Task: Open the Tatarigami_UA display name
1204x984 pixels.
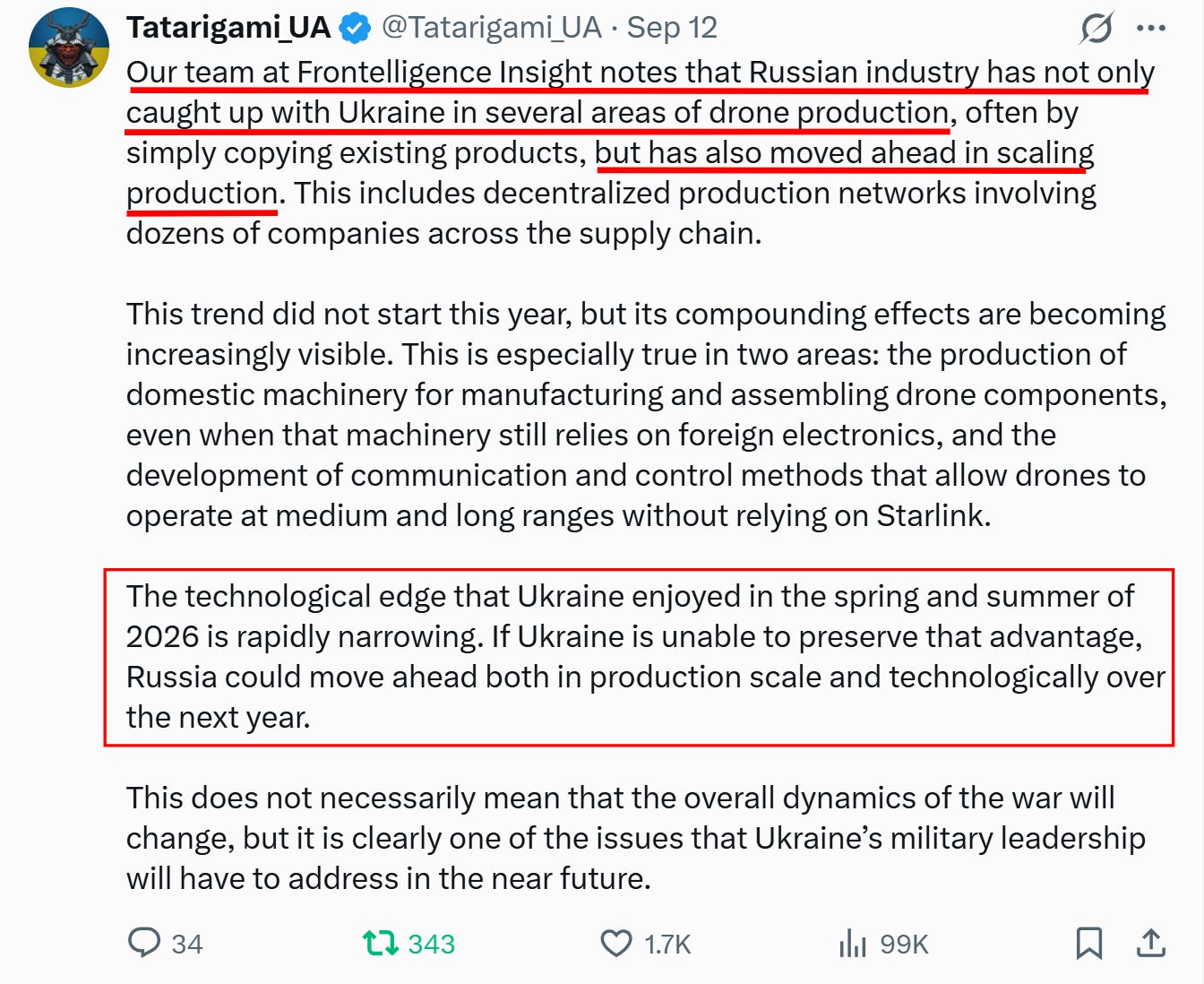Action: pos(228,28)
